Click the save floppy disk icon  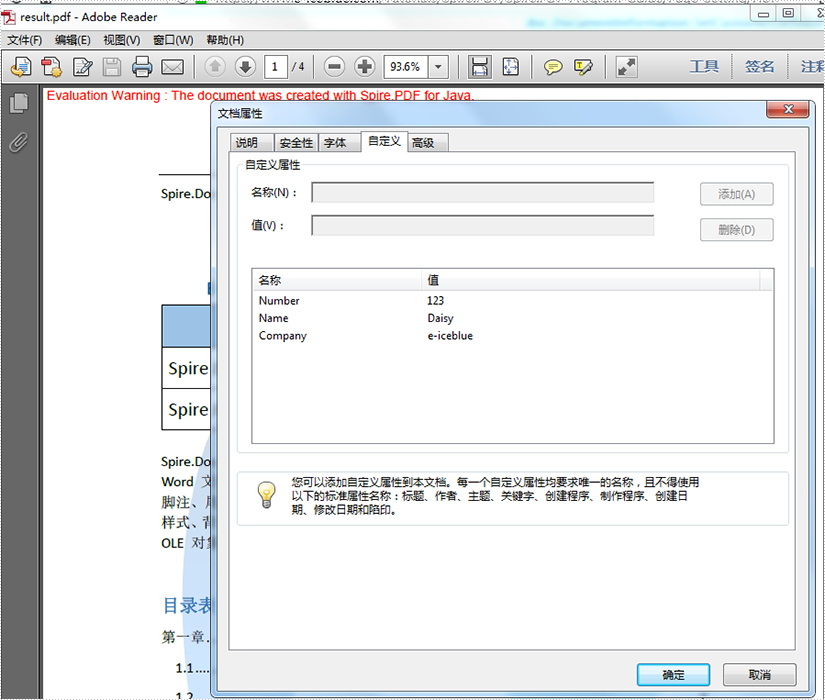coord(112,67)
